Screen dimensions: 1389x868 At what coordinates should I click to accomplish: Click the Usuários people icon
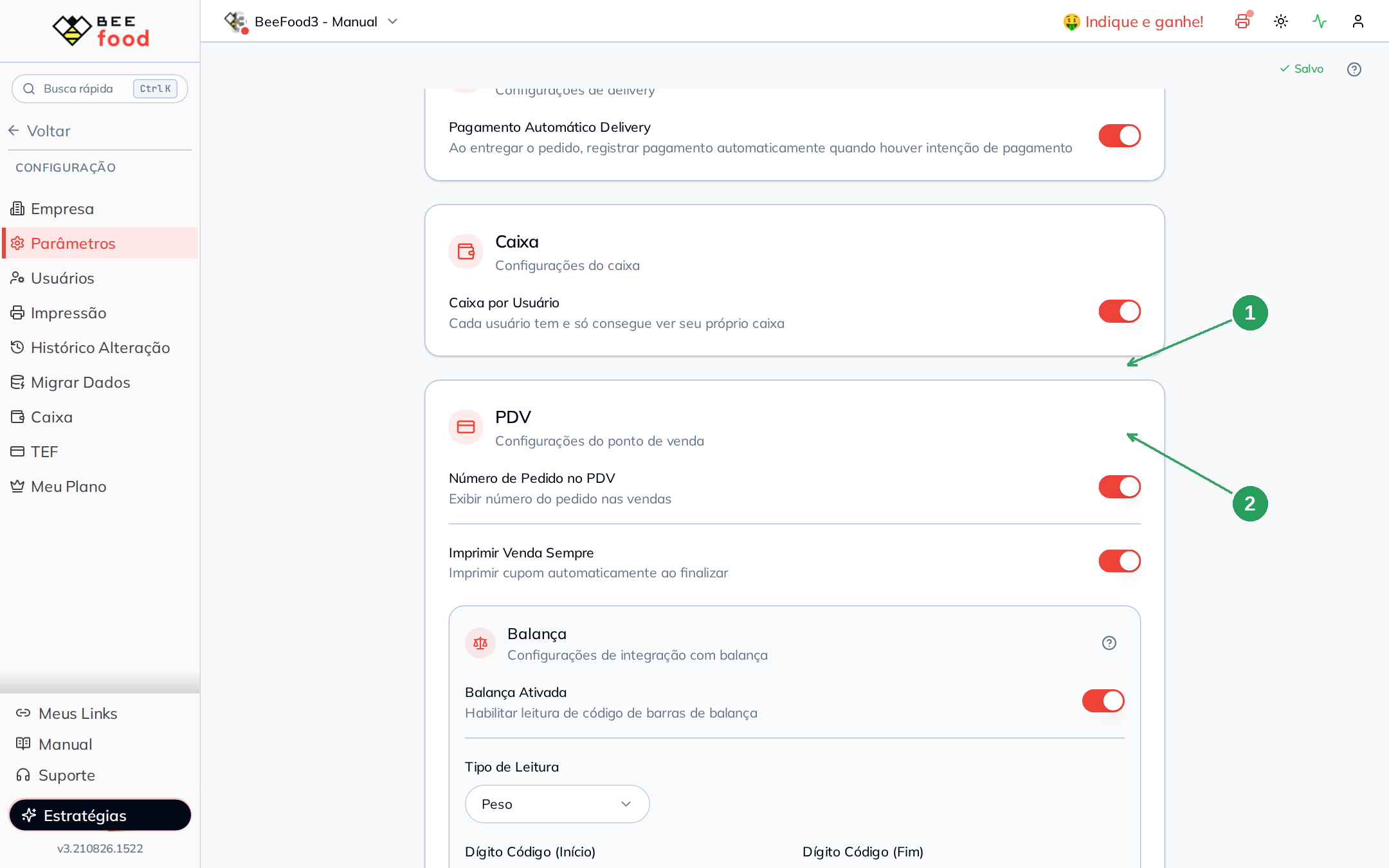(17, 278)
